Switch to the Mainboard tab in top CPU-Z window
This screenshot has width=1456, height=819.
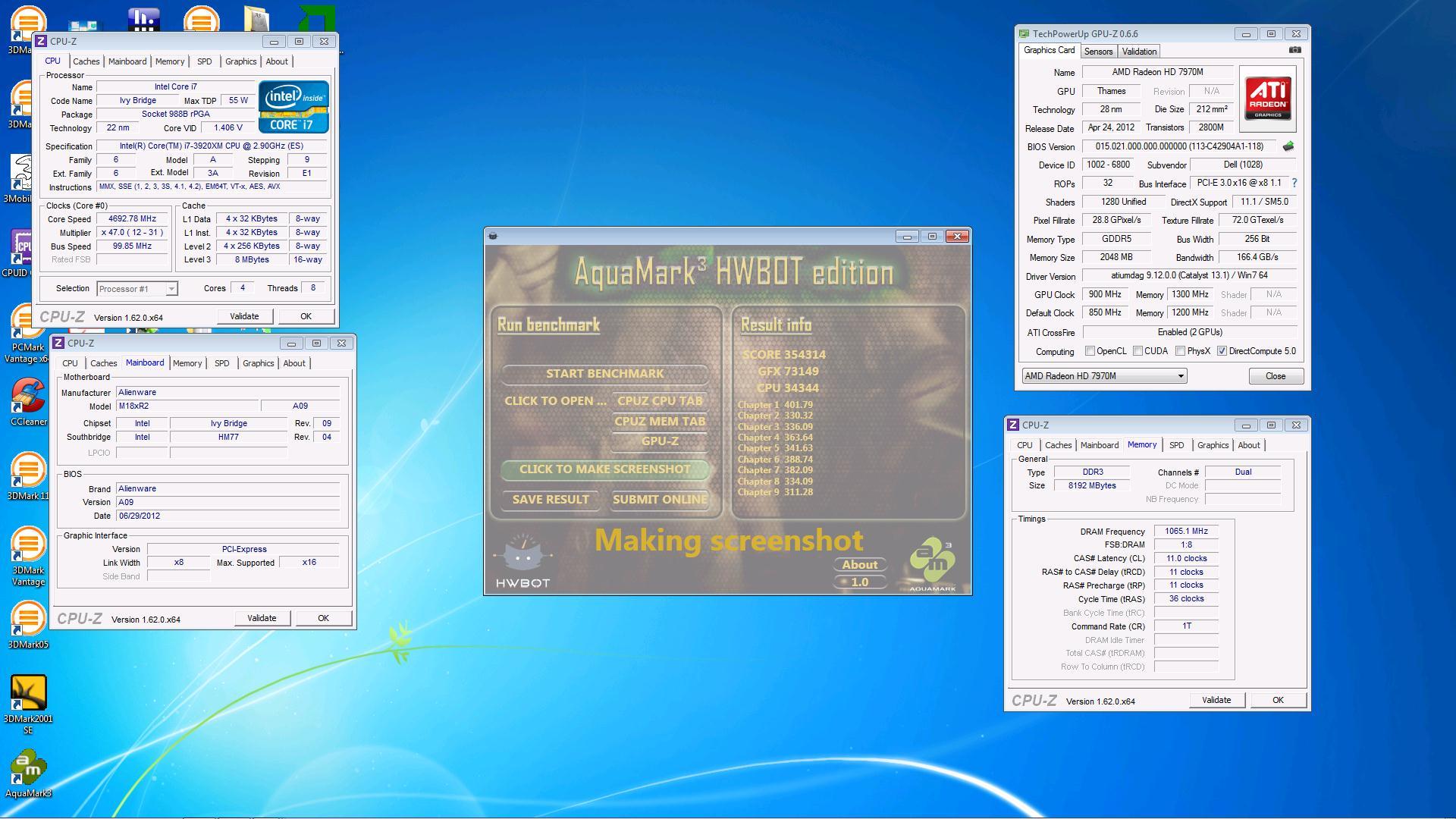127,61
